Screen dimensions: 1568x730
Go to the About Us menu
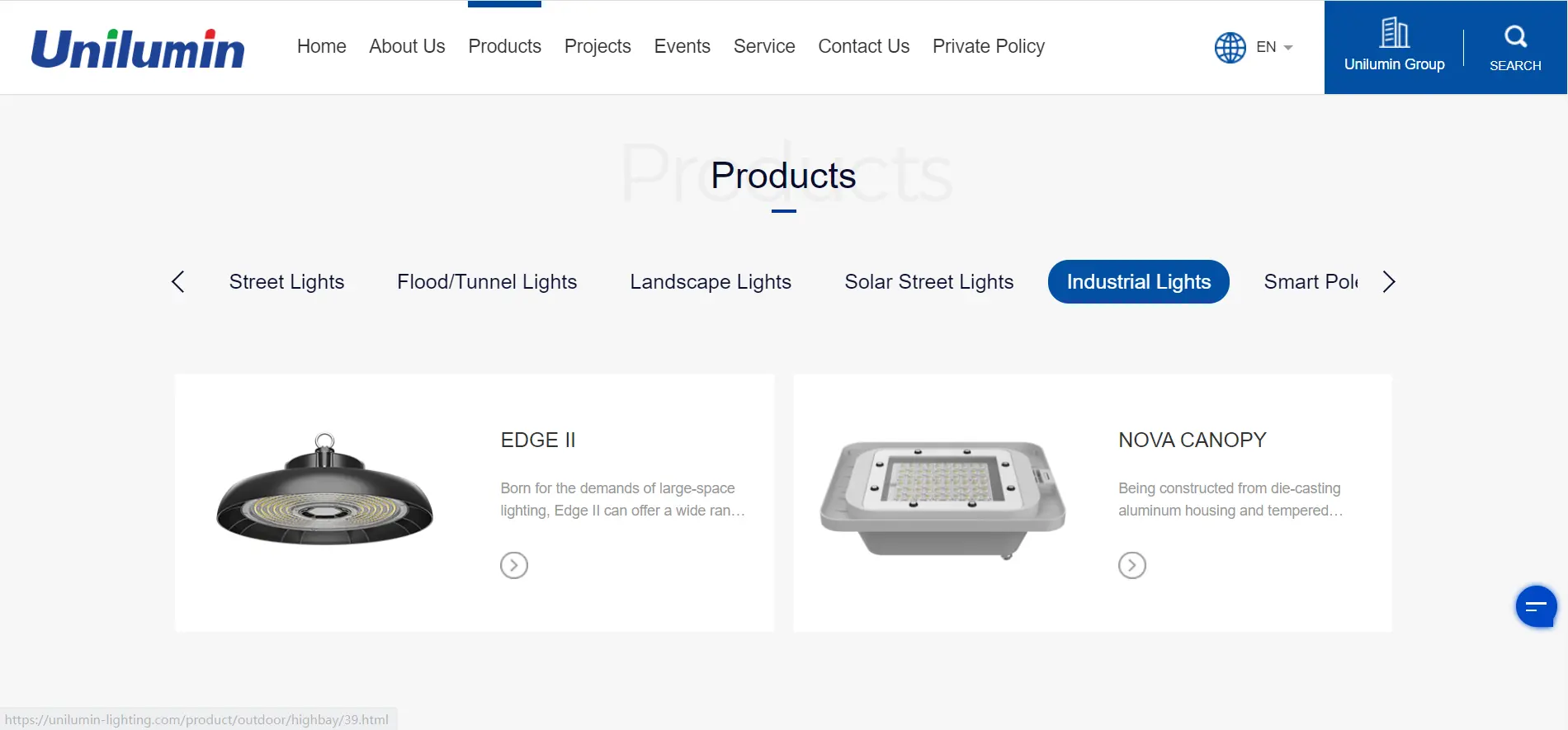(x=407, y=47)
